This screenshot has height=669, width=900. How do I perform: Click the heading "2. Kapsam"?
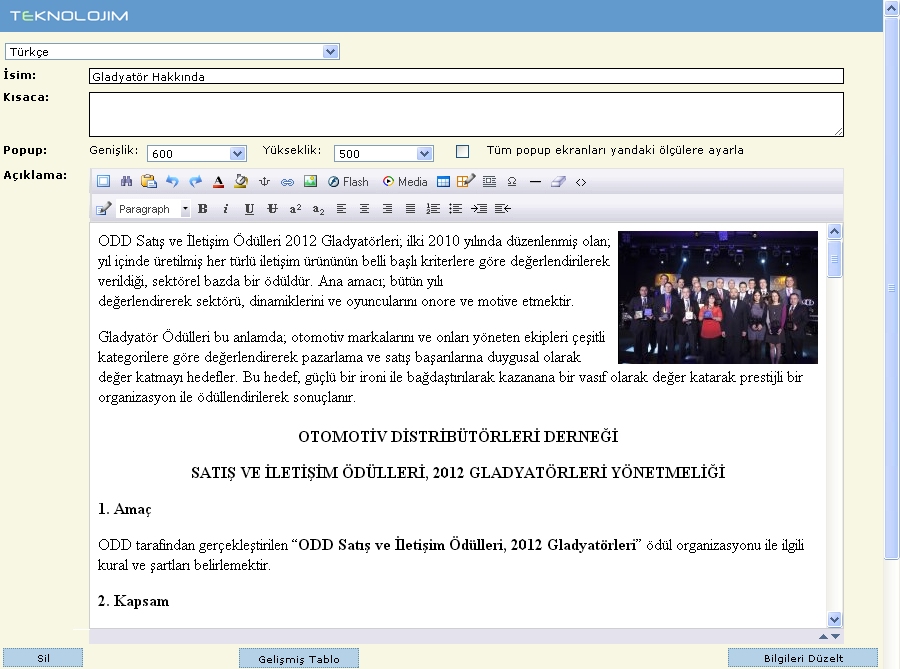(x=133, y=601)
